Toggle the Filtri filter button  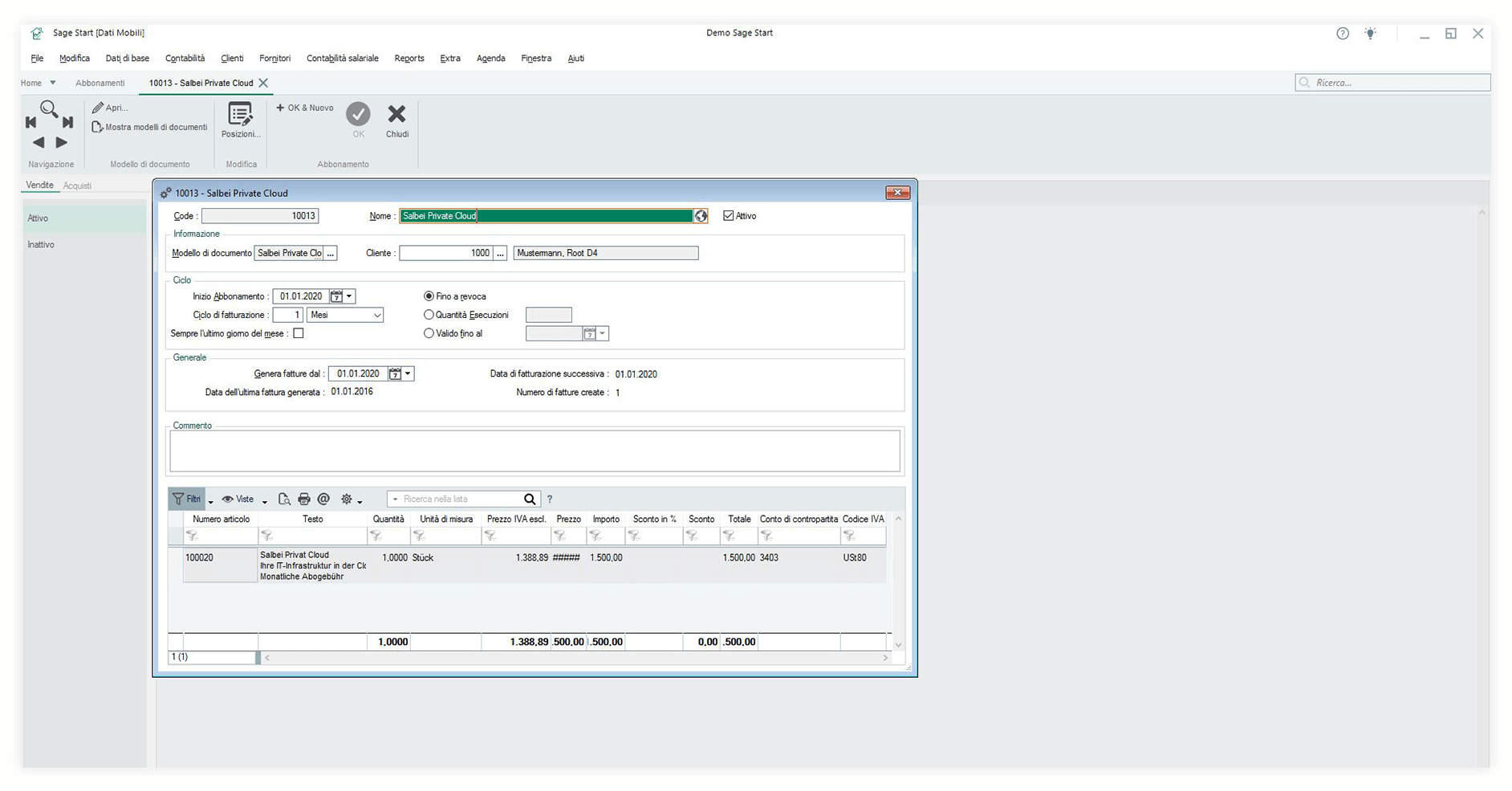click(x=187, y=499)
